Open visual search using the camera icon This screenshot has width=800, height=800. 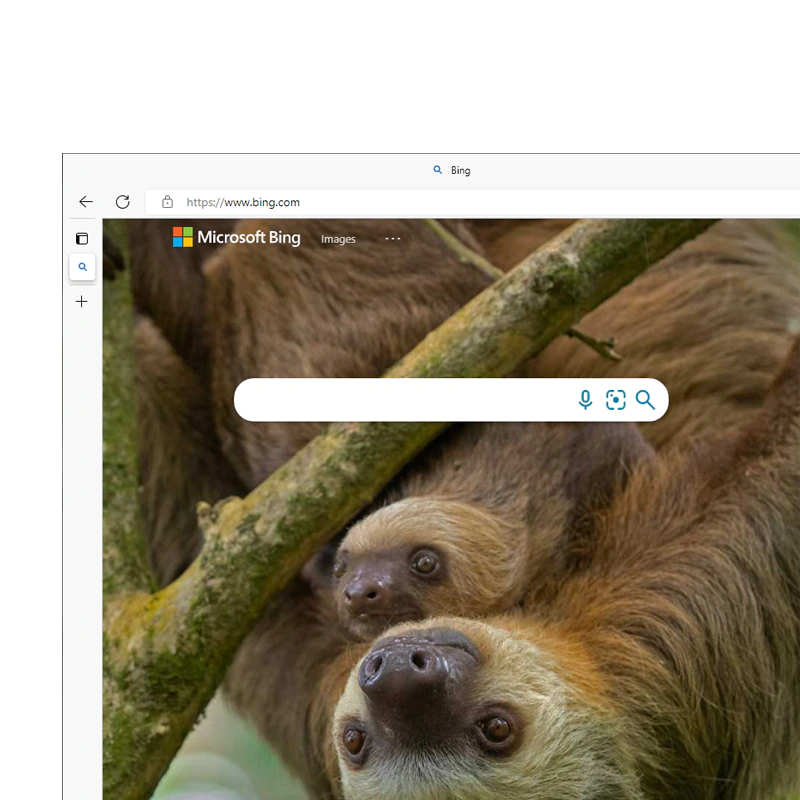[x=616, y=399]
